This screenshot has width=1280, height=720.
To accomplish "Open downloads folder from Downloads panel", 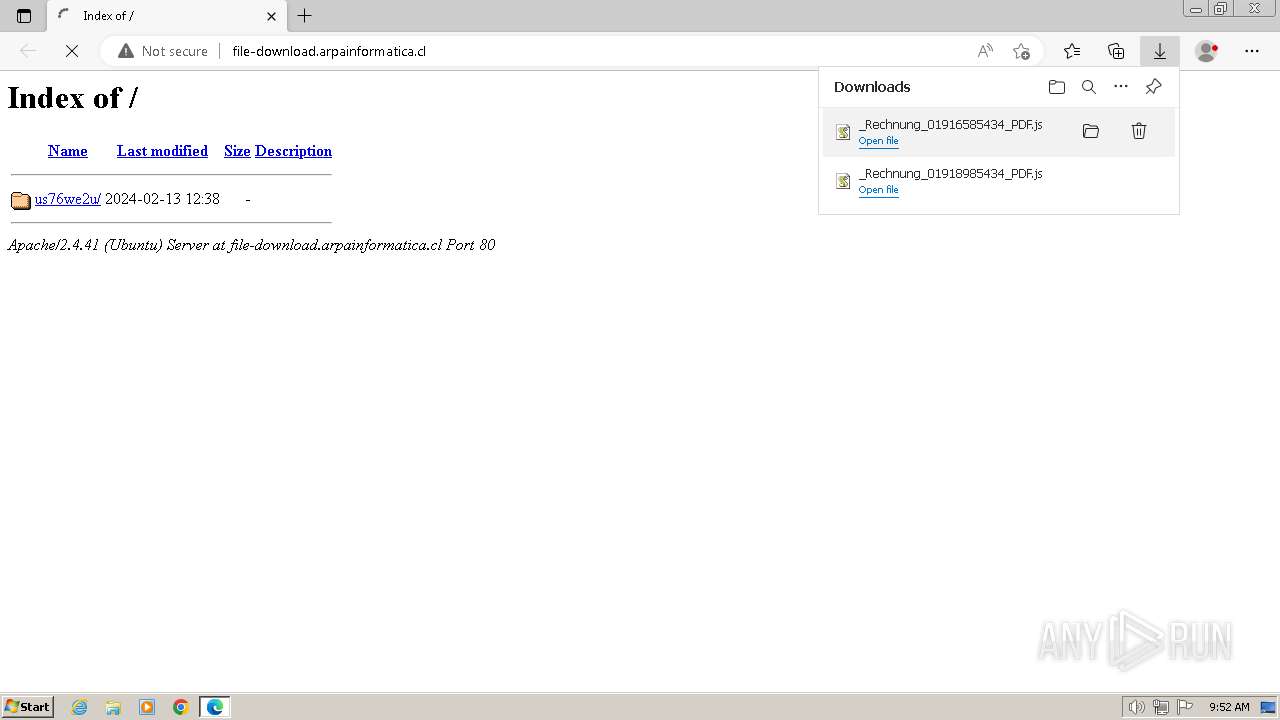I will coord(1057,87).
